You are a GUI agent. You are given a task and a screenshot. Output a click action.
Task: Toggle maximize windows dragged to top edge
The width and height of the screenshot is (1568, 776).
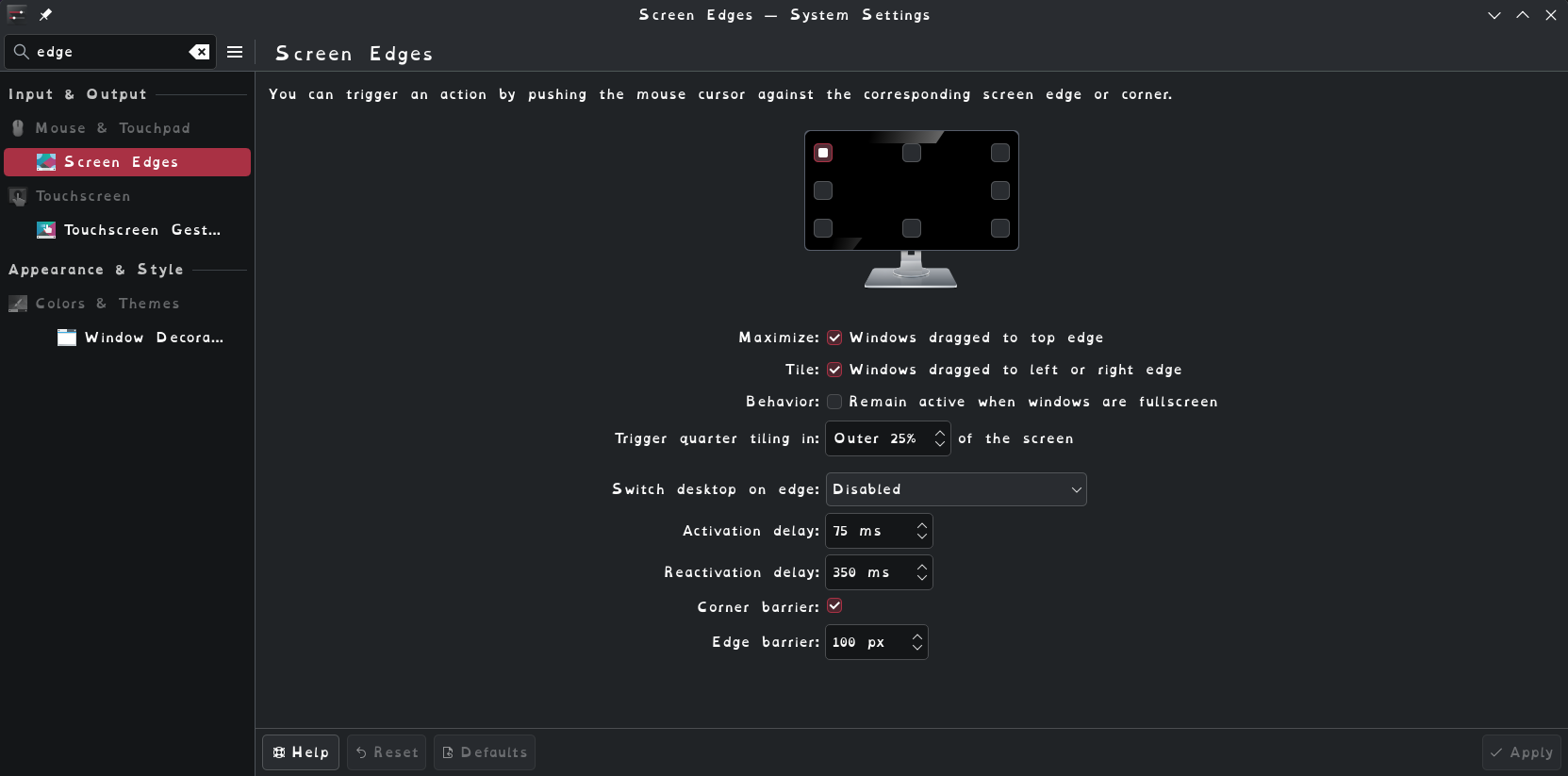[x=834, y=338]
